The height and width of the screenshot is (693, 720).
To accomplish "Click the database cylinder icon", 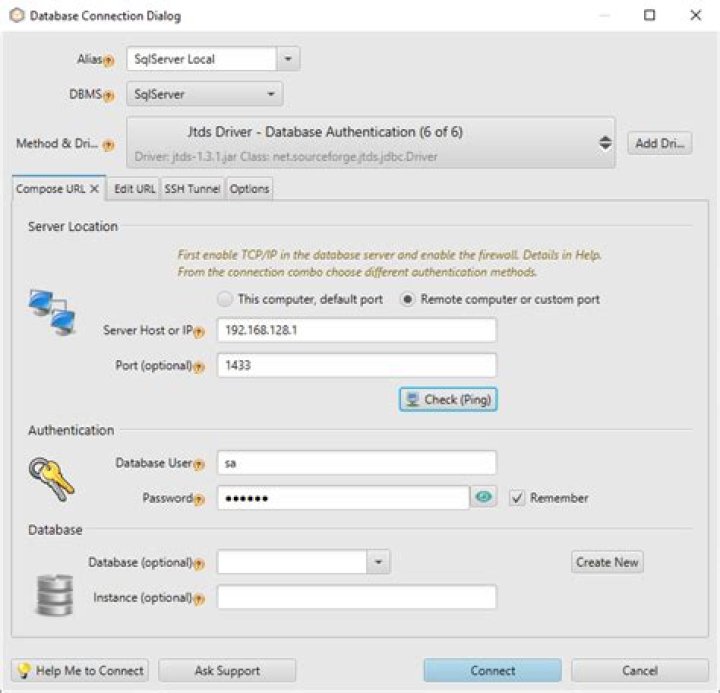I will (x=55, y=594).
